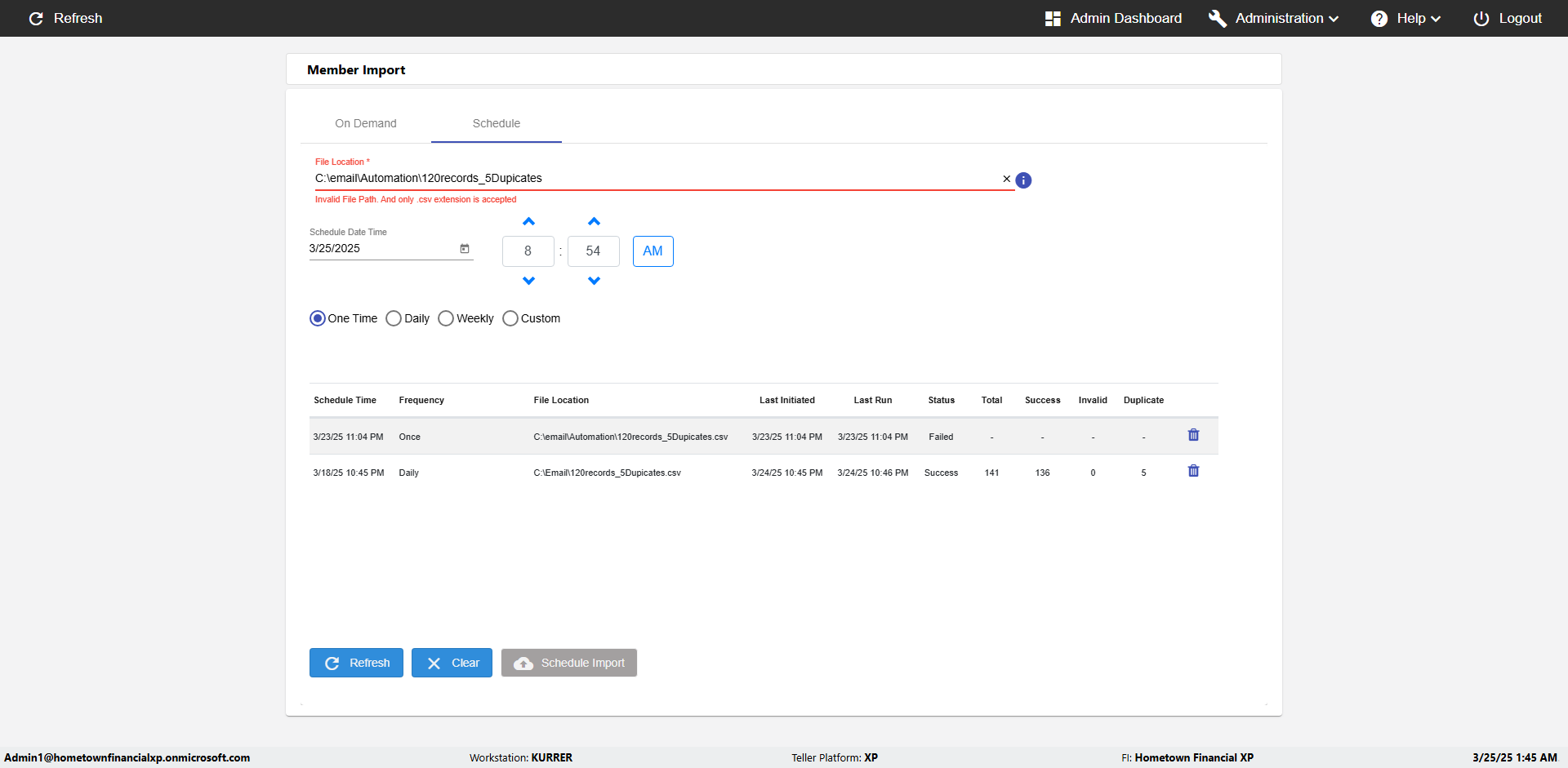This screenshot has width=1568, height=768.
Task: Expand the Administration menu
Action: 1273,18
